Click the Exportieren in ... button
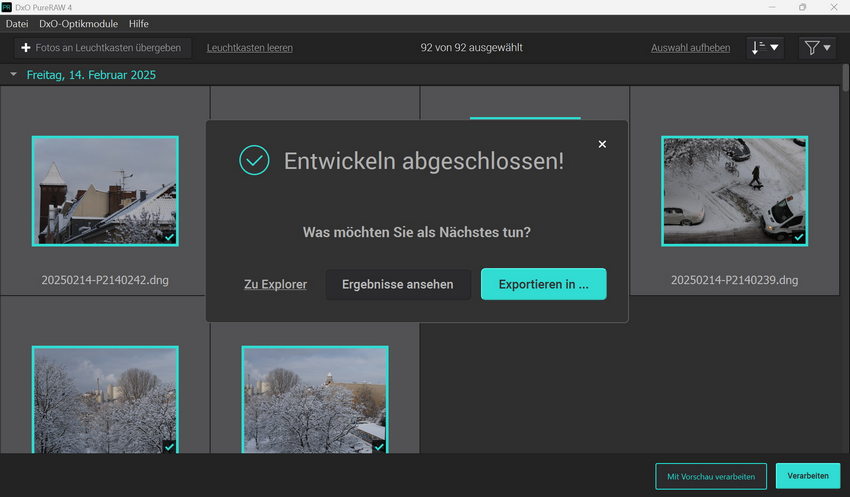The image size is (850, 497). [543, 284]
